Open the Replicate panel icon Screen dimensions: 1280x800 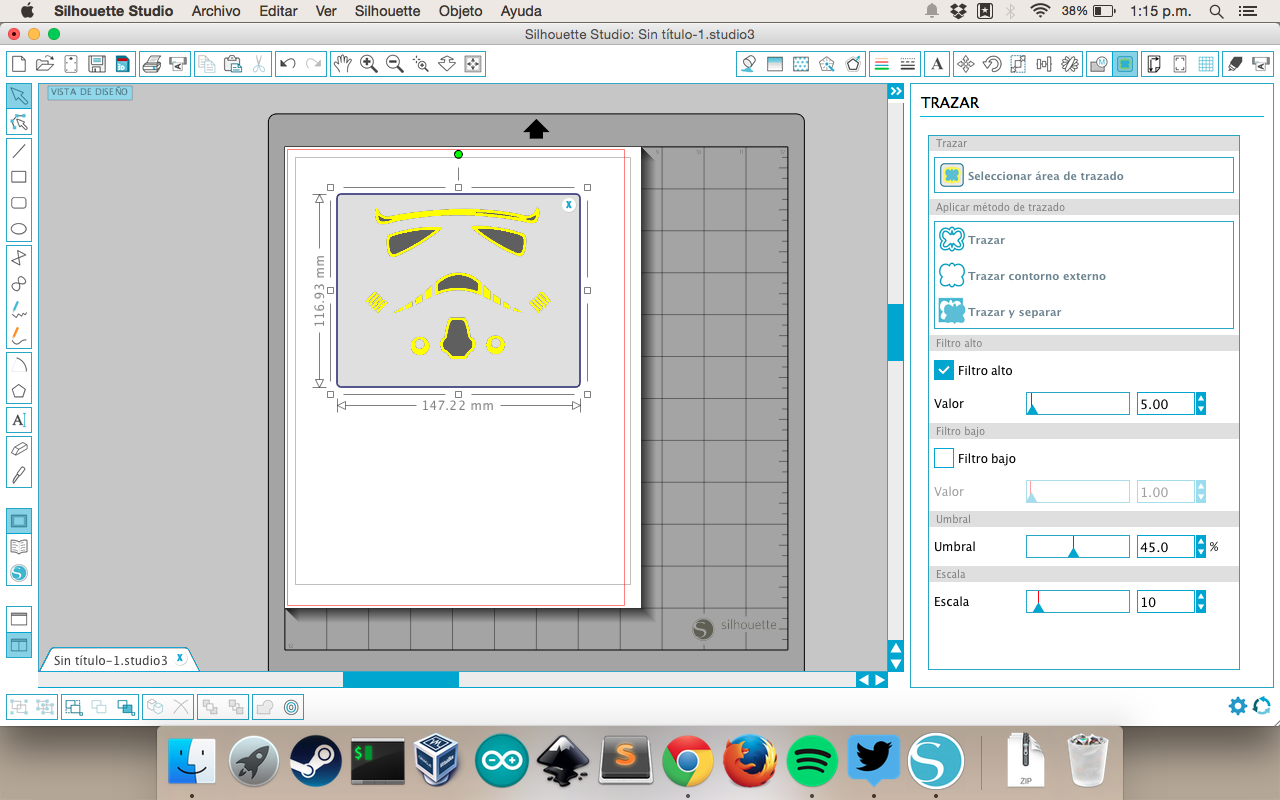coord(1070,64)
